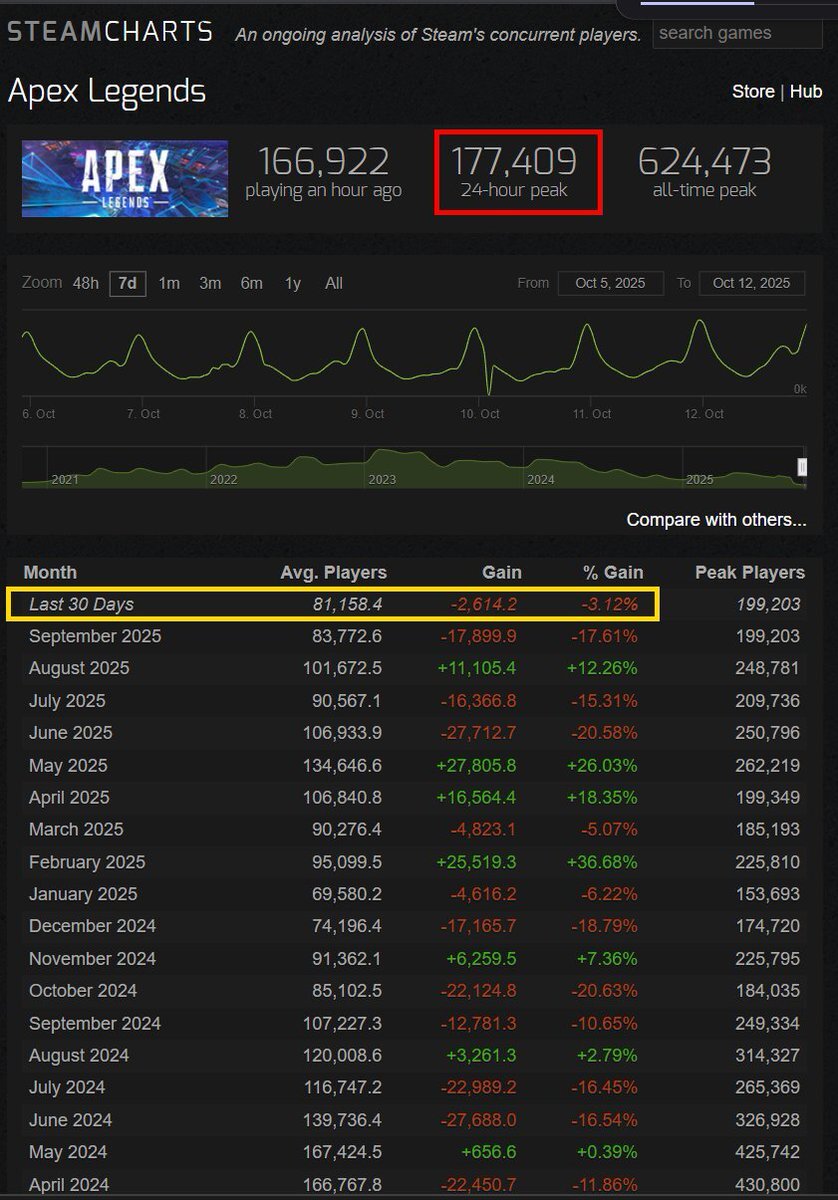
Task: Select the July 2024 row
Action: 415,1088
